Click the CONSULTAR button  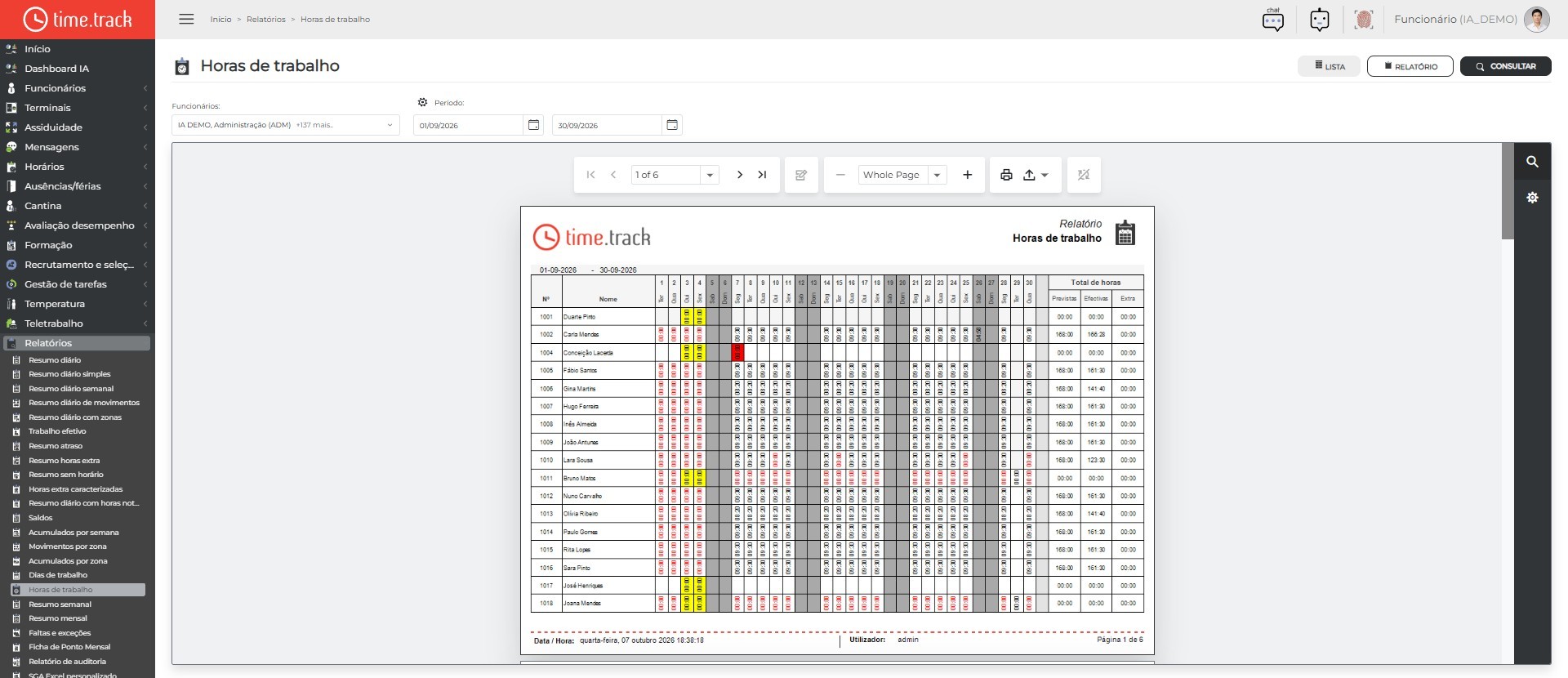coord(1506,66)
